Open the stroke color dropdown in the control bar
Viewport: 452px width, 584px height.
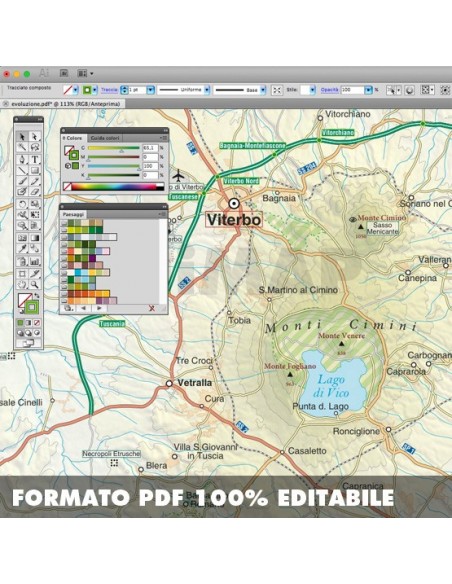coord(95,90)
